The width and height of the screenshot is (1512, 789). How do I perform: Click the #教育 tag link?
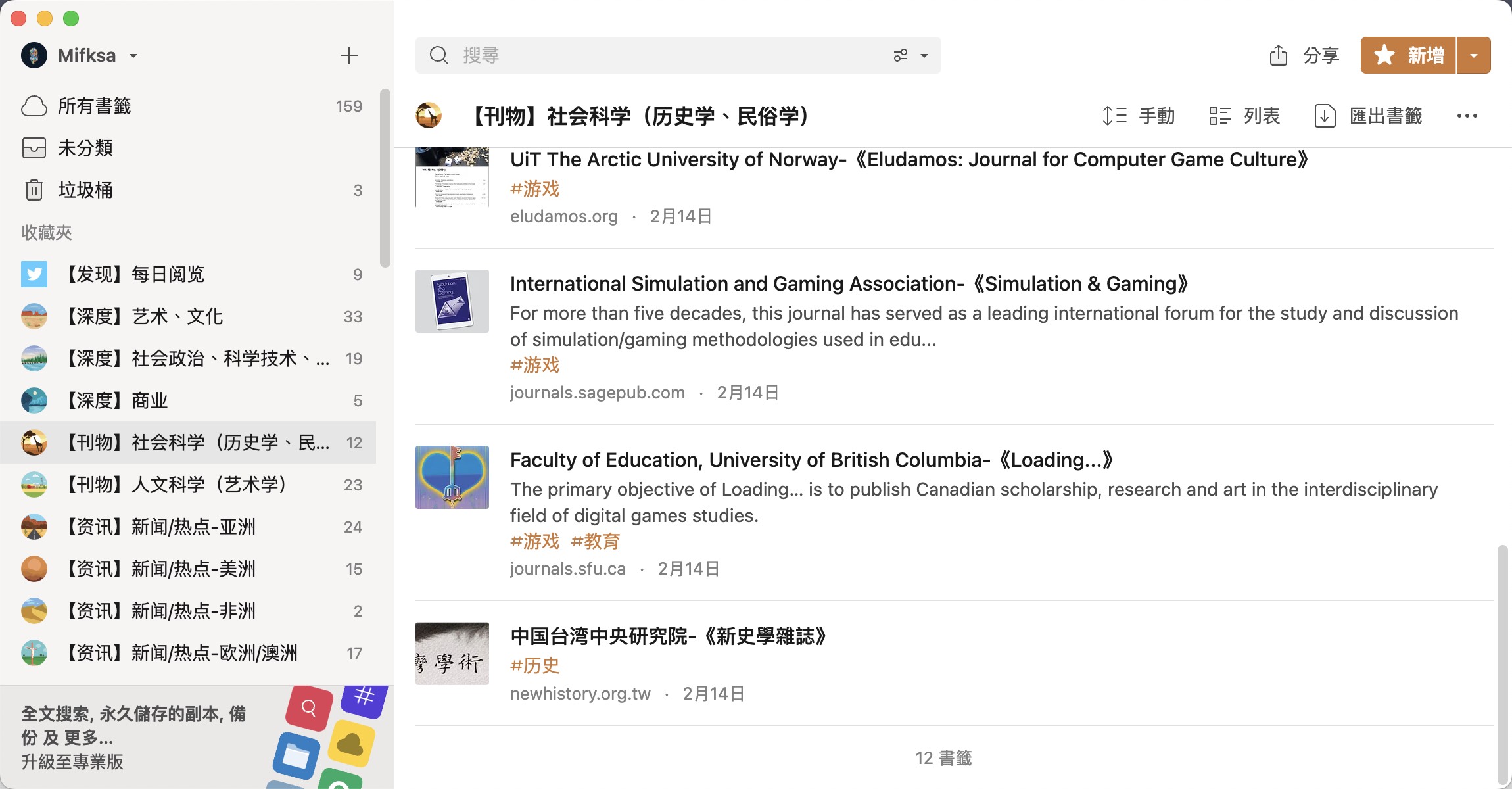point(595,542)
